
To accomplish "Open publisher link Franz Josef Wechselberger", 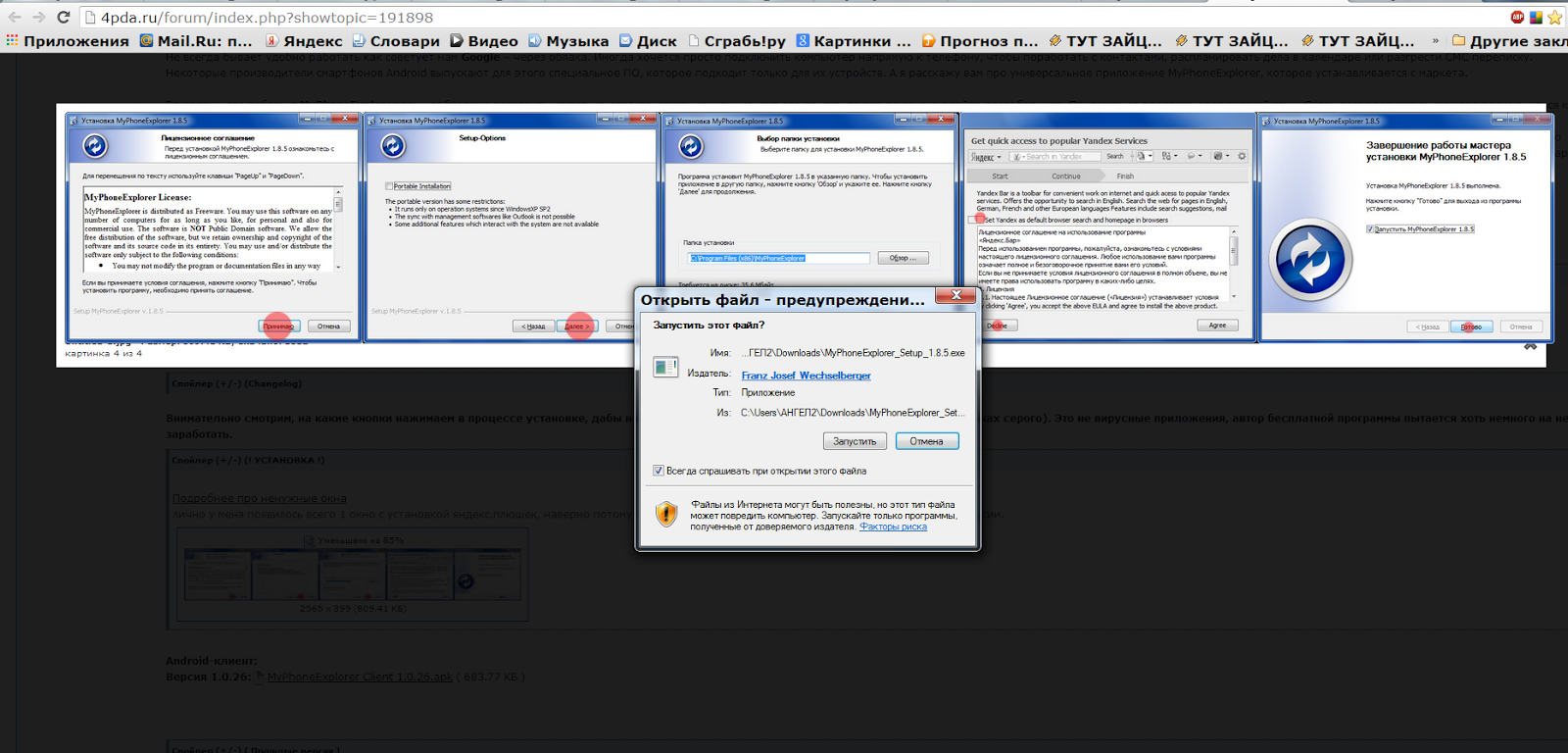I will pos(806,376).
